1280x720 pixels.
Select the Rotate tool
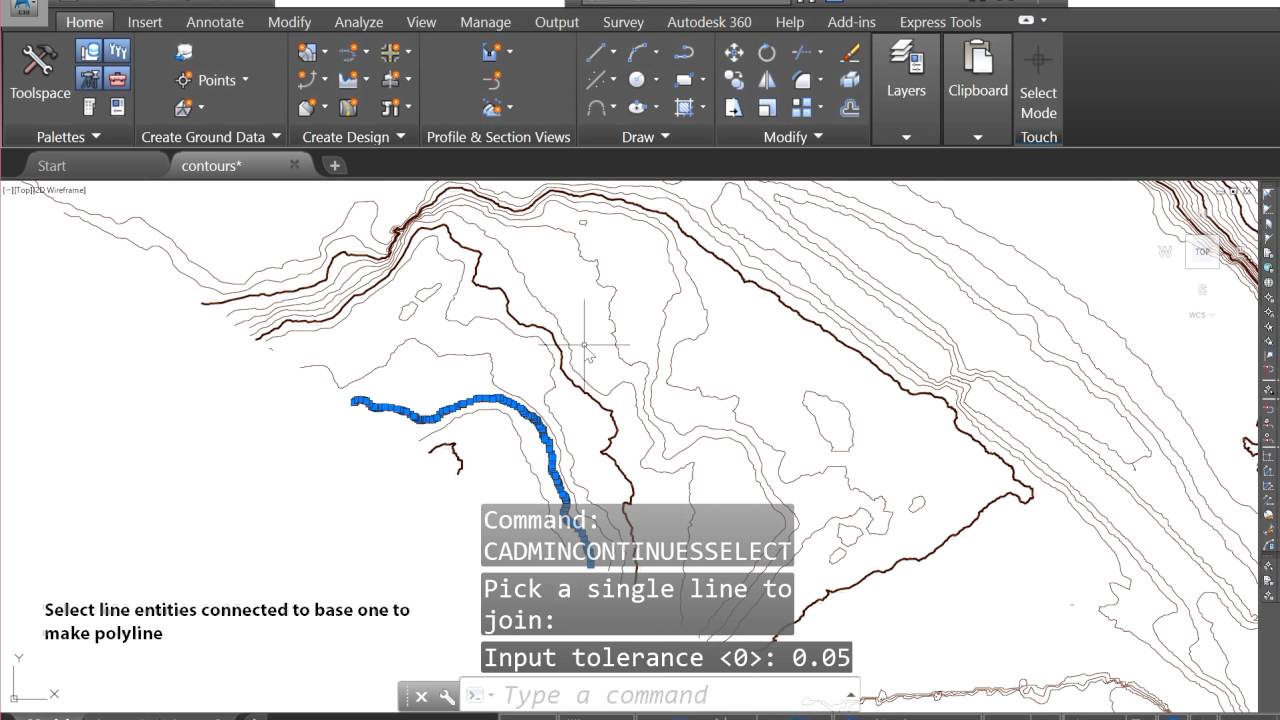(x=767, y=53)
